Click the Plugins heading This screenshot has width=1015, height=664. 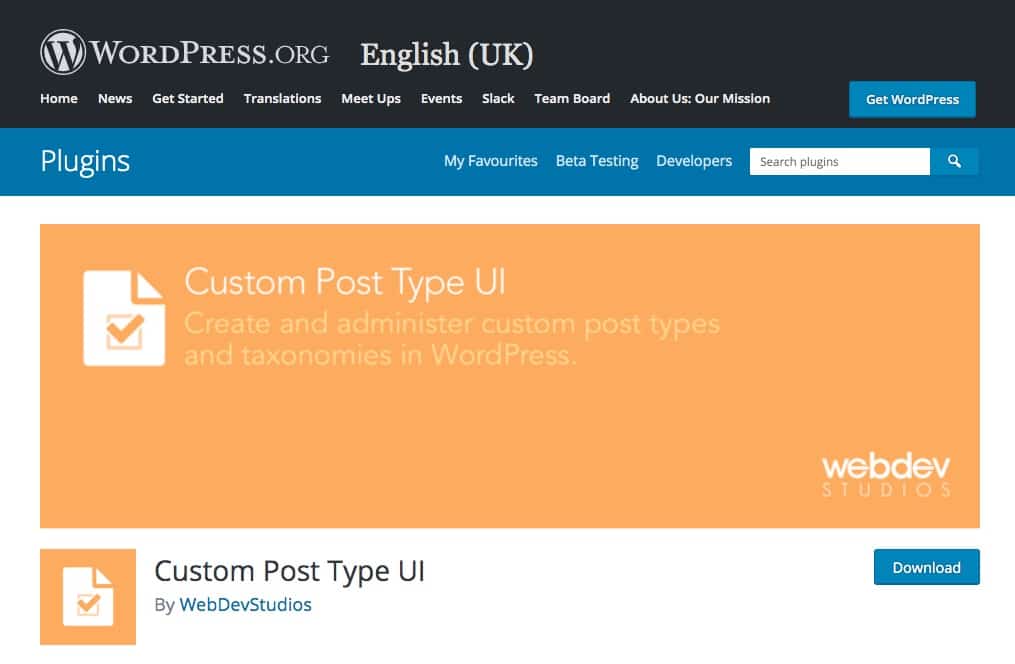85,161
